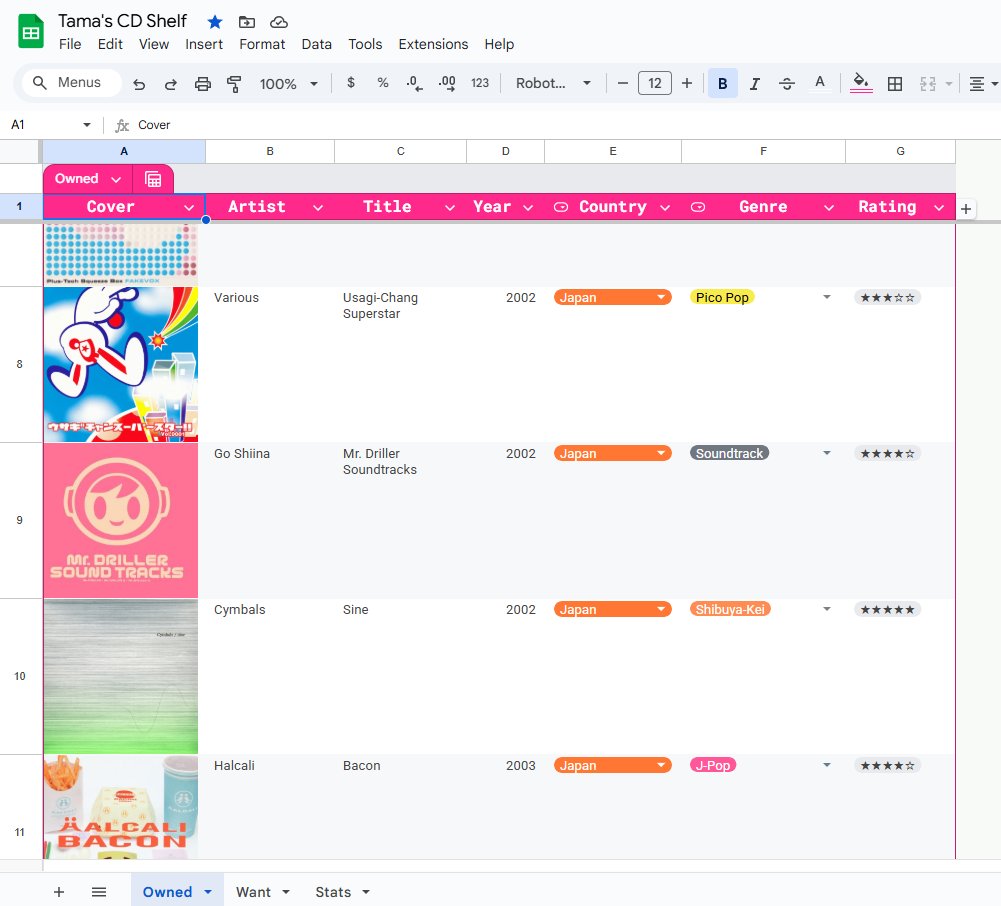
Task: Switch to the Want sheet tab
Action: click(x=253, y=892)
